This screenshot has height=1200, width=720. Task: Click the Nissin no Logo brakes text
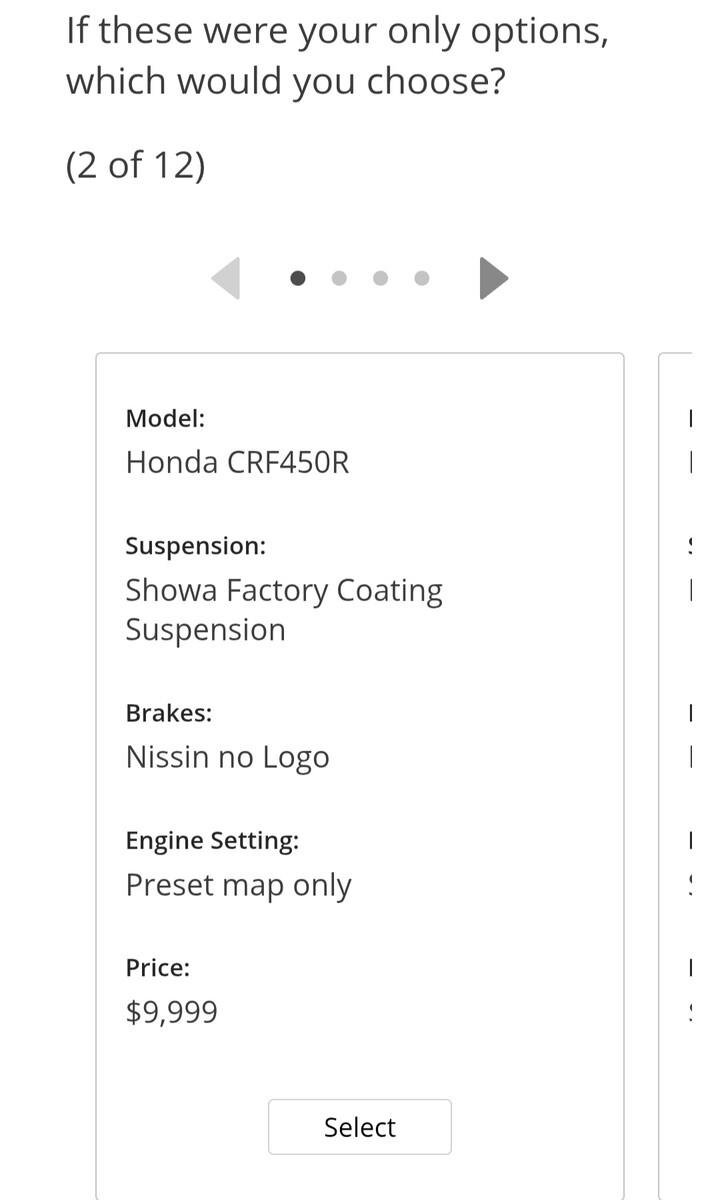227,757
